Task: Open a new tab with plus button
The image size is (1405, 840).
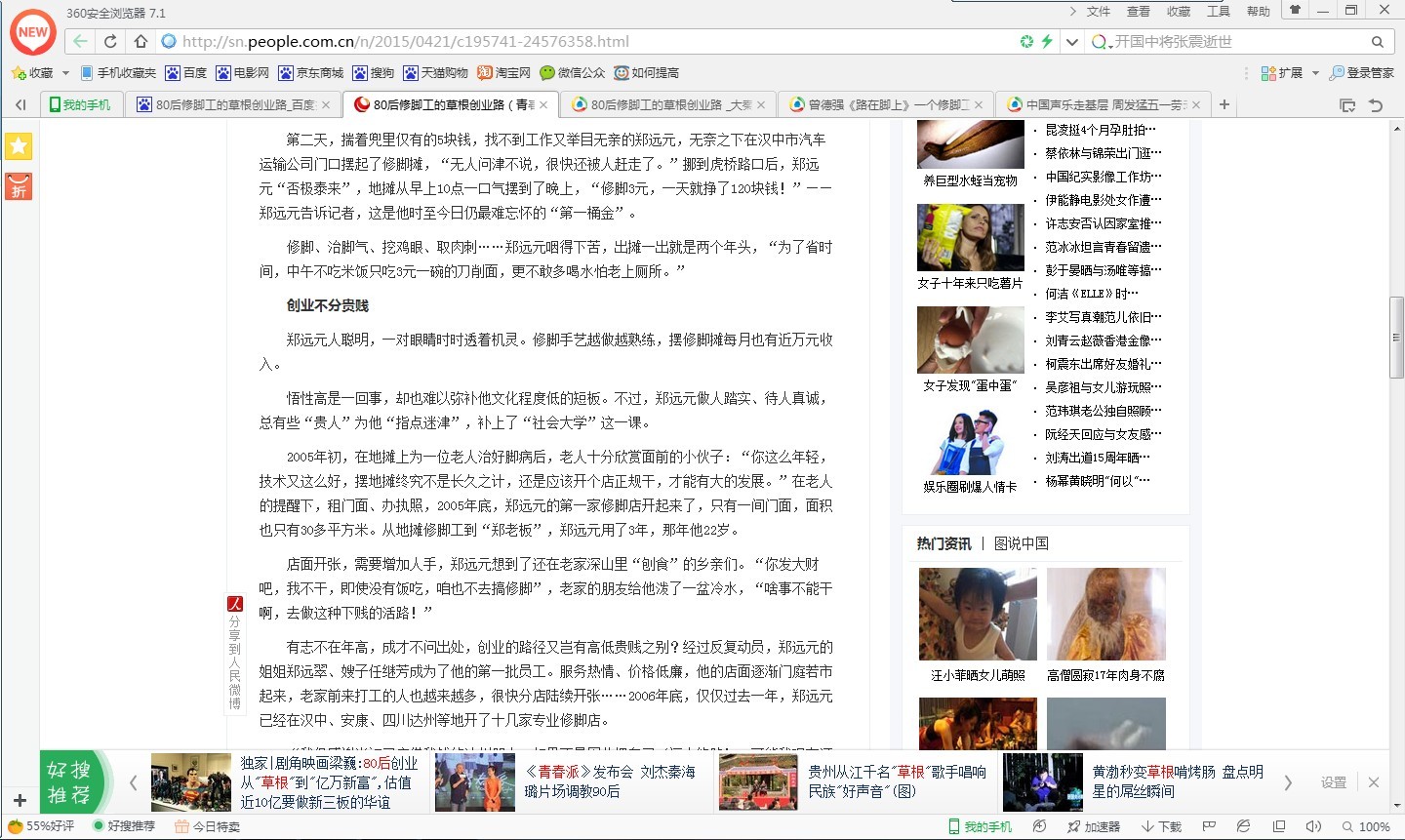Action: tap(1224, 104)
